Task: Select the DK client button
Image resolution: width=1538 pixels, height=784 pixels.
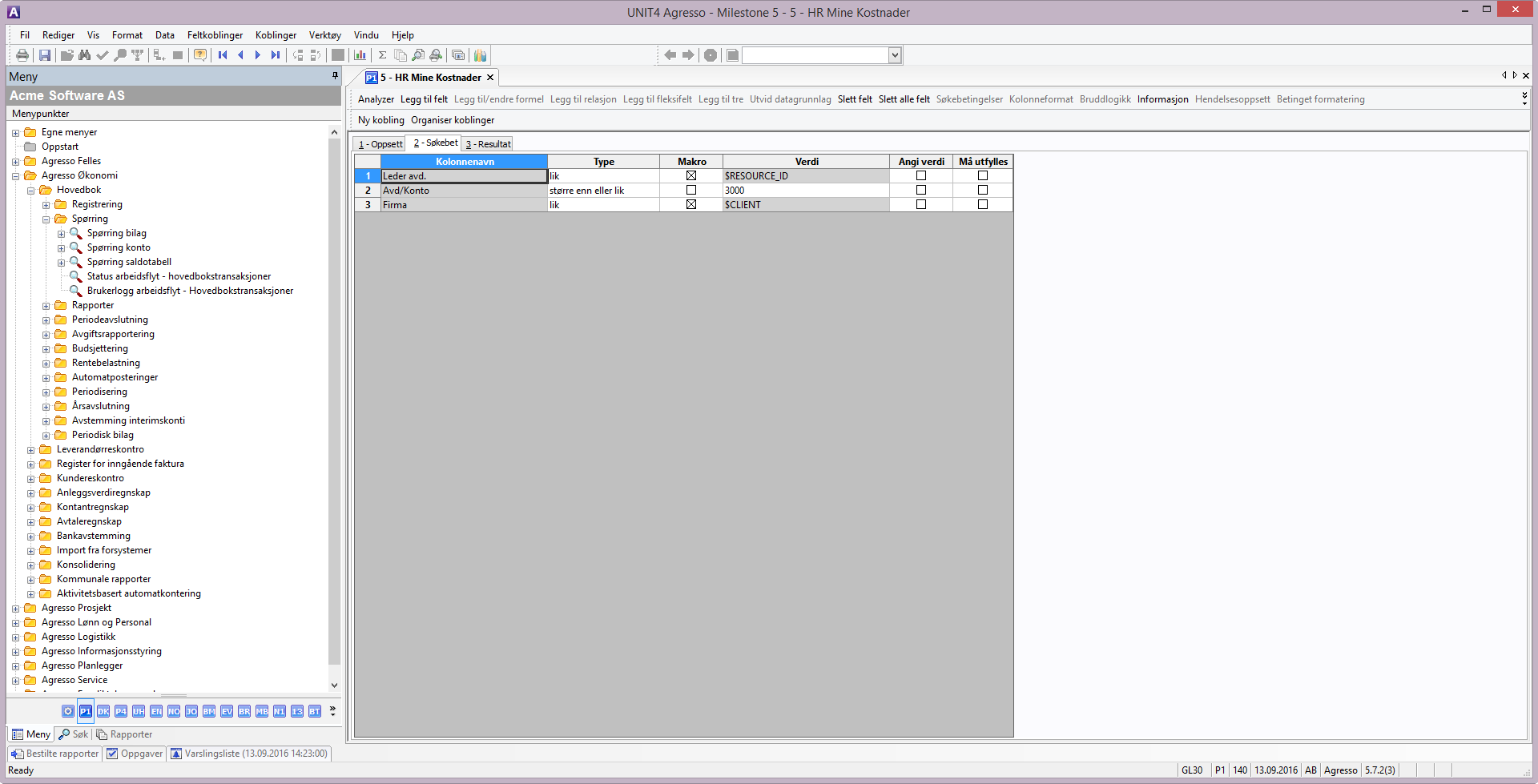Action: click(x=103, y=711)
